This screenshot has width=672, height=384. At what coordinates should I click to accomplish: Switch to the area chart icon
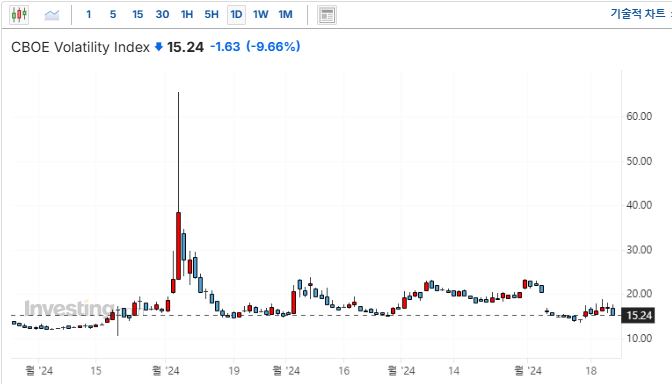[52, 15]
